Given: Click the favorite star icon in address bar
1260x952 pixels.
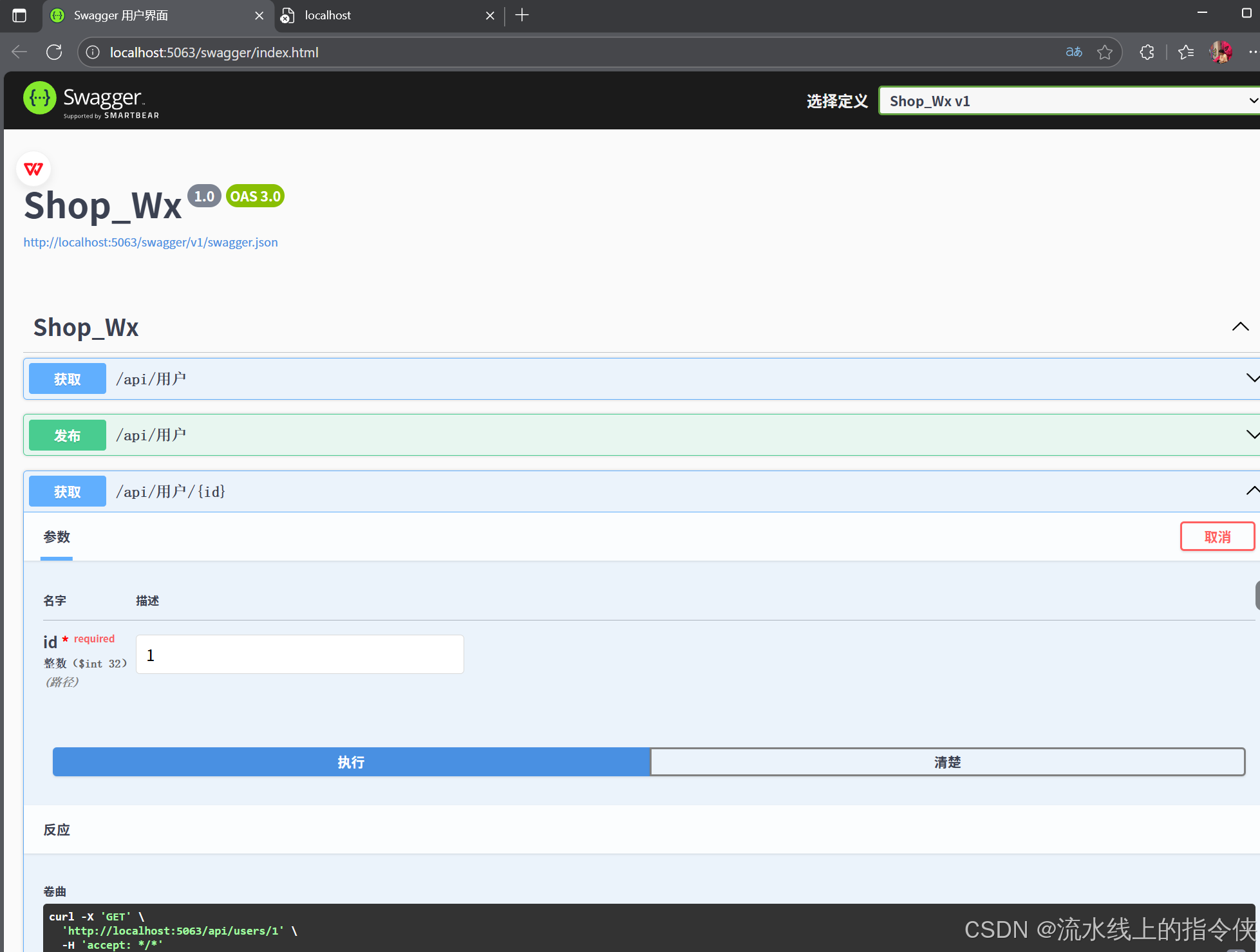Looking at the screenshot, I should [1105, 52].
